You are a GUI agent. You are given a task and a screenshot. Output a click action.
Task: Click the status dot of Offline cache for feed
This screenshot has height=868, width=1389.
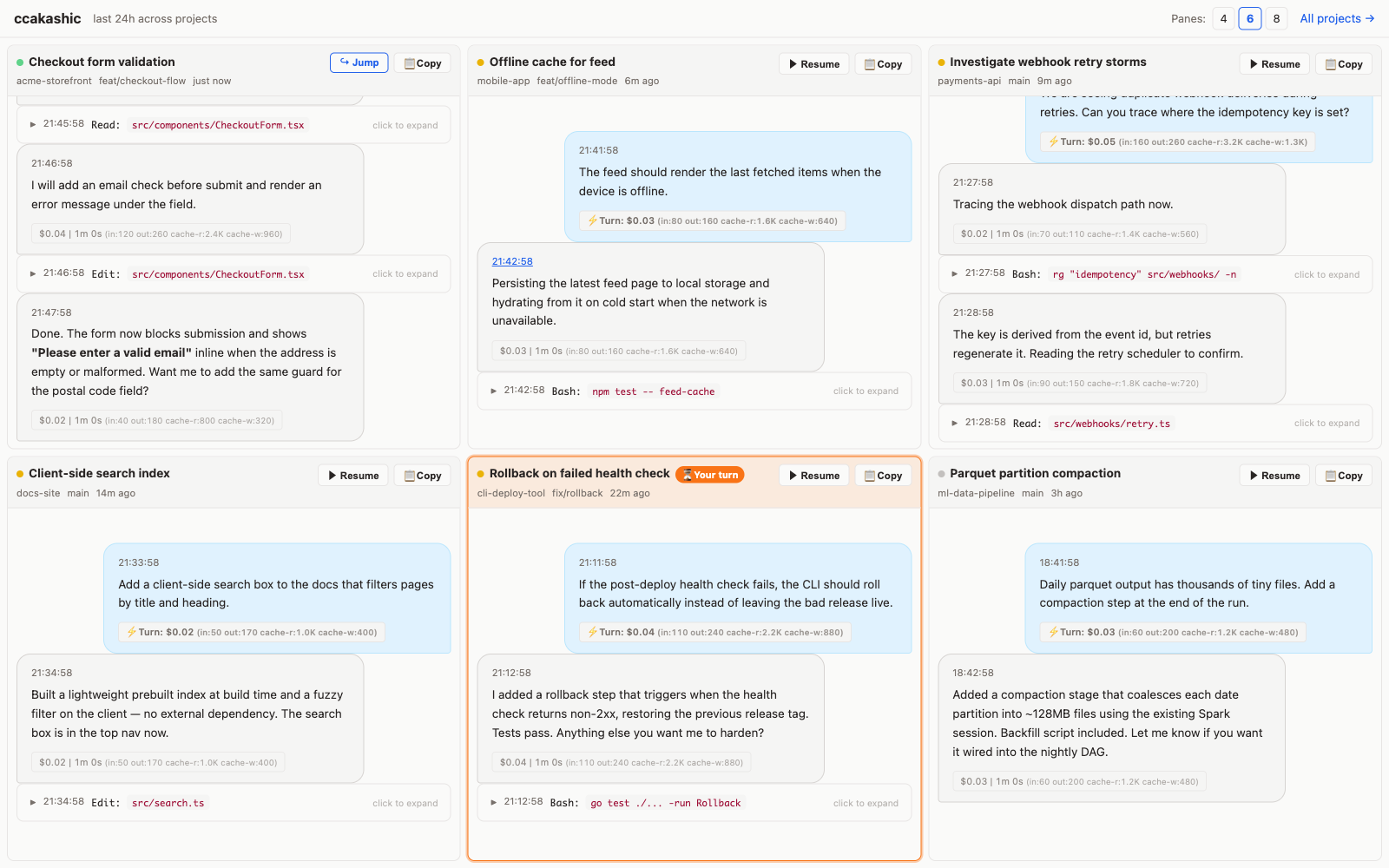click(481, 62)
